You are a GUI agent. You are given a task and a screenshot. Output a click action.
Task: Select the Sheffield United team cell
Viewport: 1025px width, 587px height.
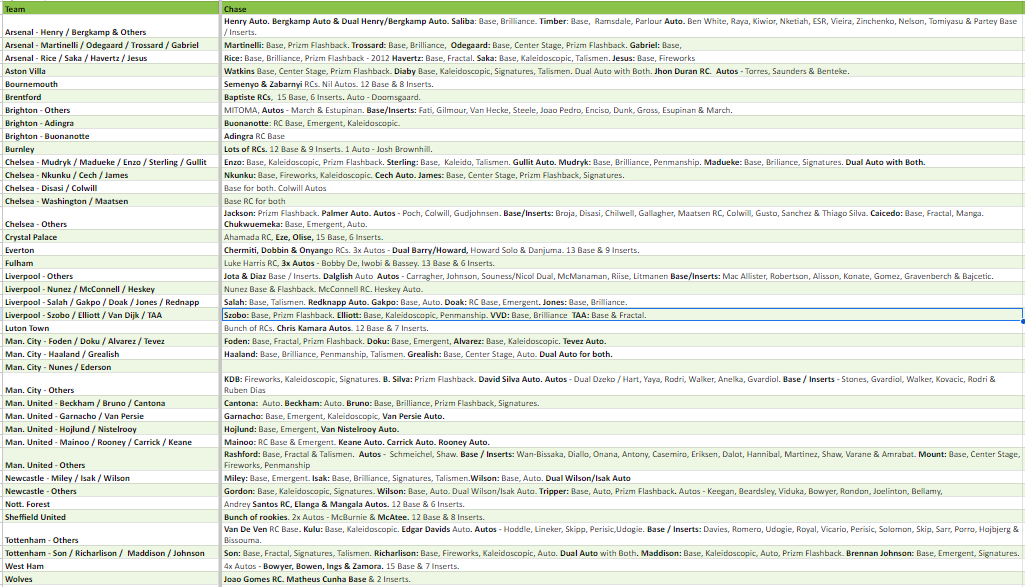click(x=110, y=518)
